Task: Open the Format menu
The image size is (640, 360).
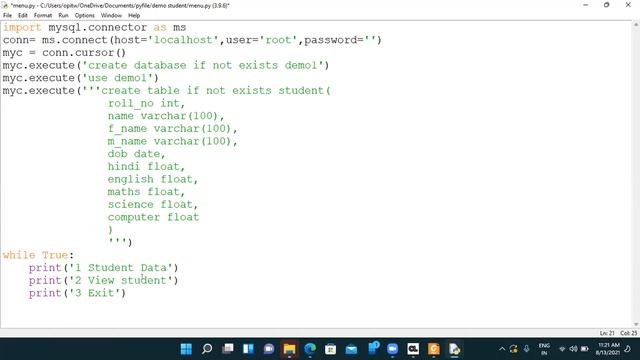Action: 43,16
